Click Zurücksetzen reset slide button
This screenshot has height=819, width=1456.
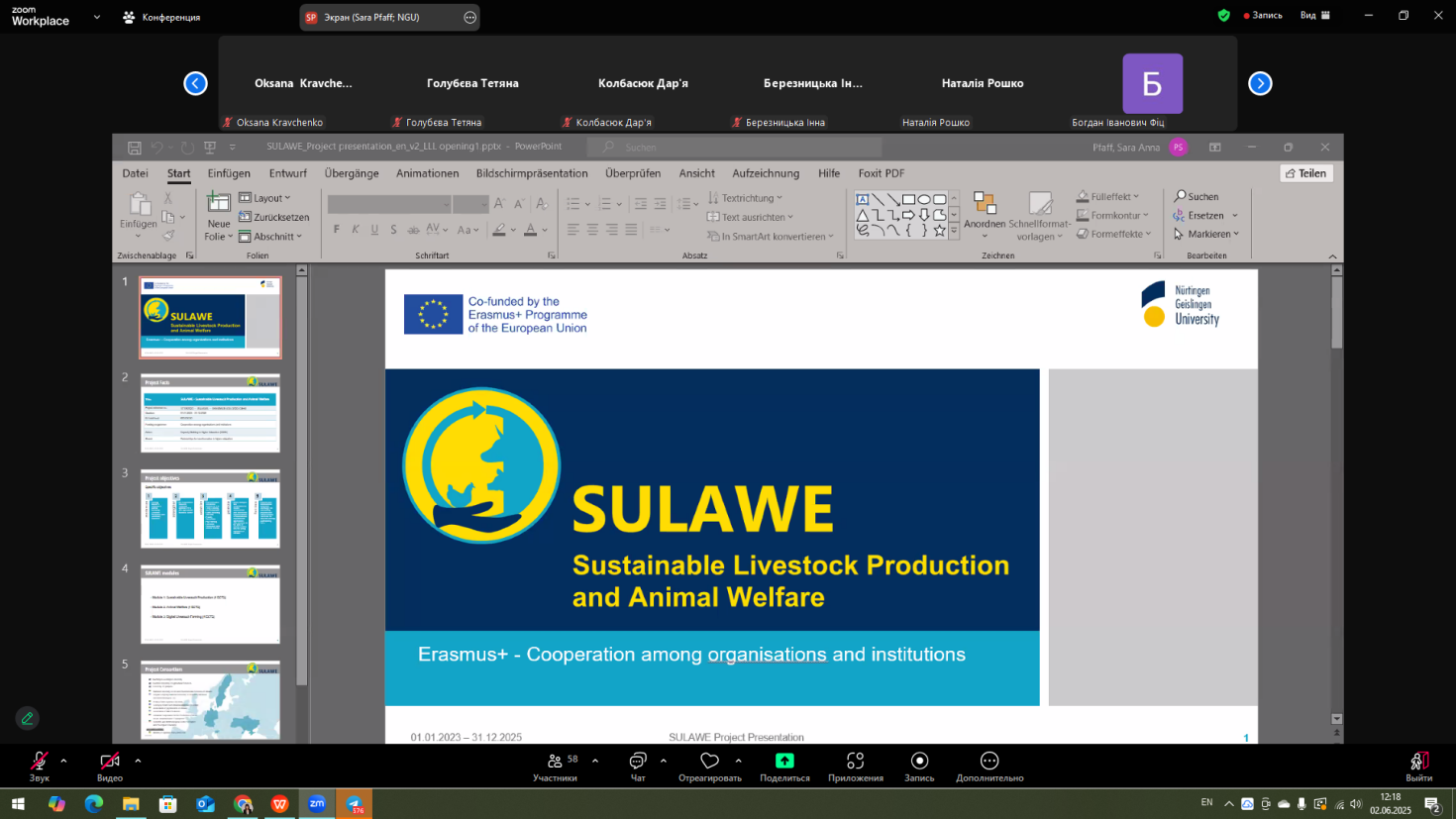(274, 217)
